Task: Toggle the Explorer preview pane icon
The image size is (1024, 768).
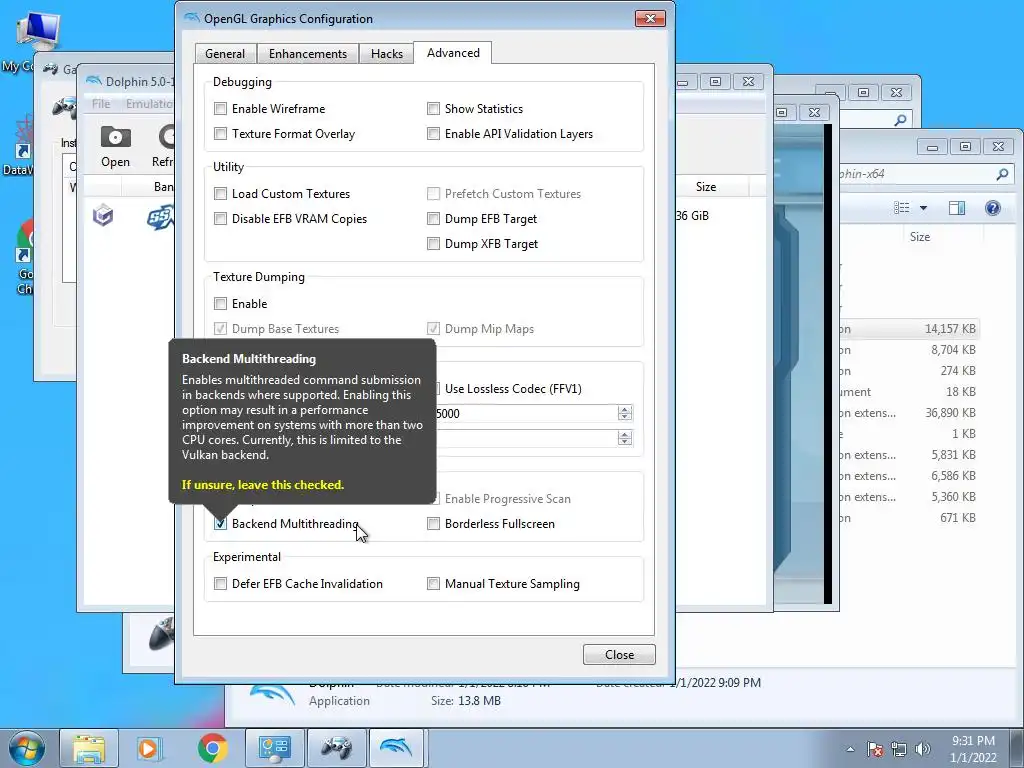Action: pos(957,208)
